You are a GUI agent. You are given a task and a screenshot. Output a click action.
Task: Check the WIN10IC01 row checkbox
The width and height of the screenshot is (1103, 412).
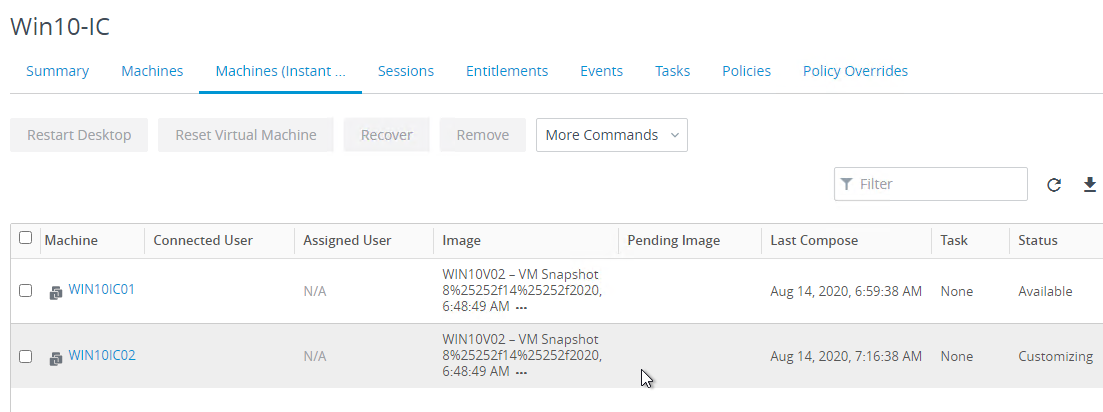coord(25,290)
